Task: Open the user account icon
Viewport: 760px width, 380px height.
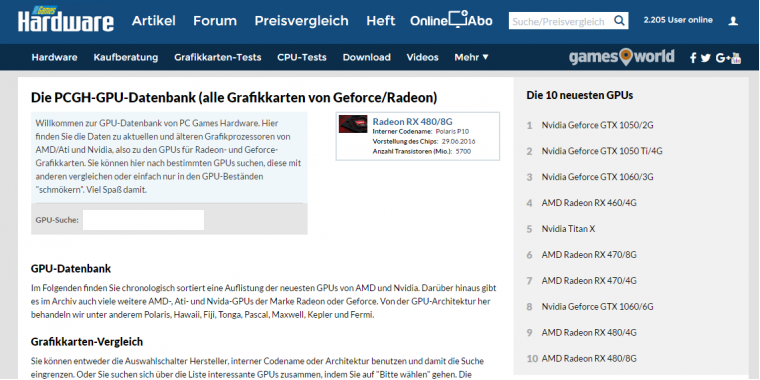Action: [x=733, y=21]
